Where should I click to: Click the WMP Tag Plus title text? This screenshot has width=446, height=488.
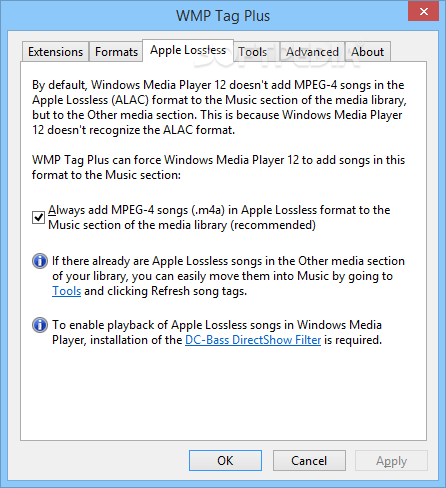point(223,16)
